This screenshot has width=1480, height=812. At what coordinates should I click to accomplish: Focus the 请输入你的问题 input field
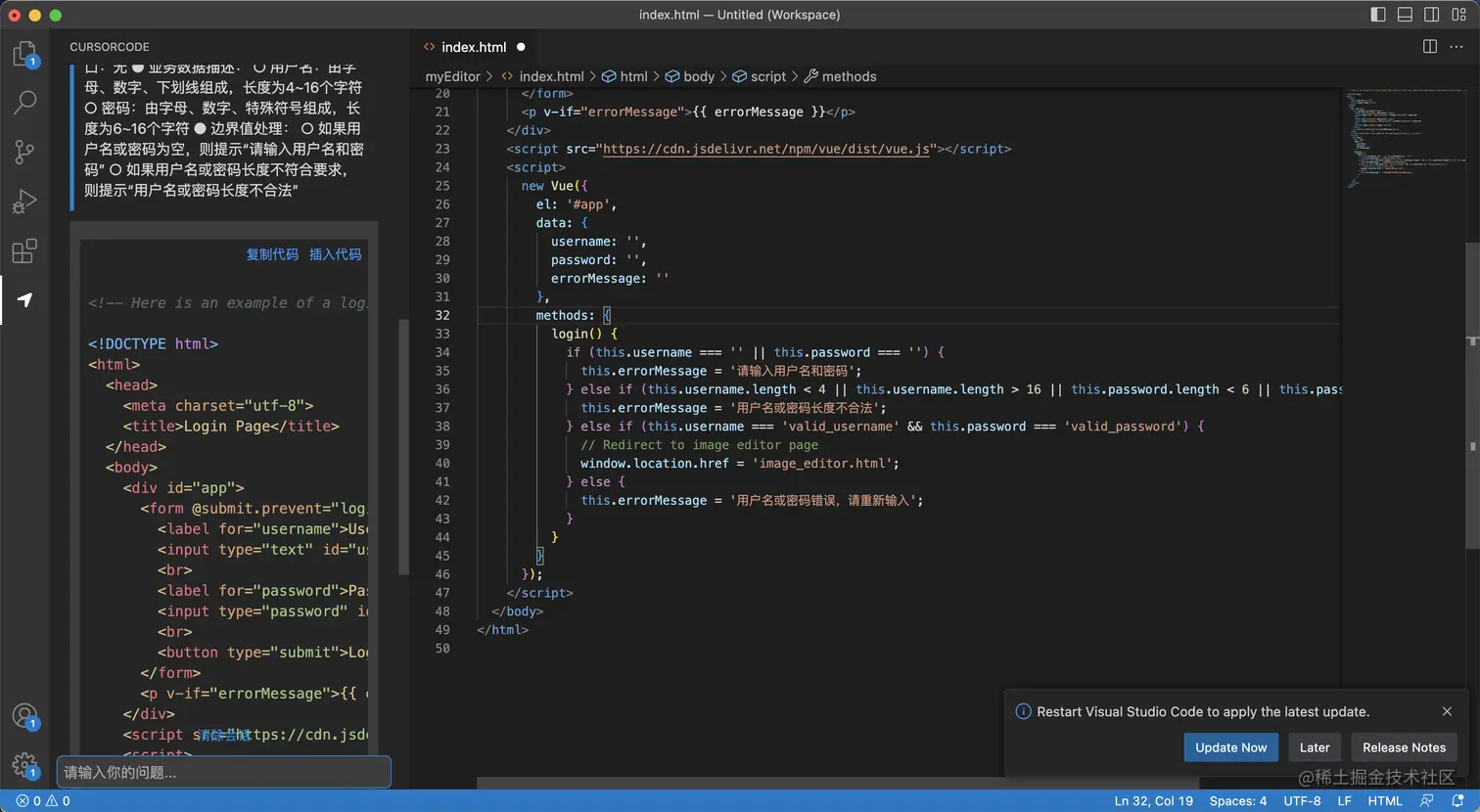coord(224,773)
